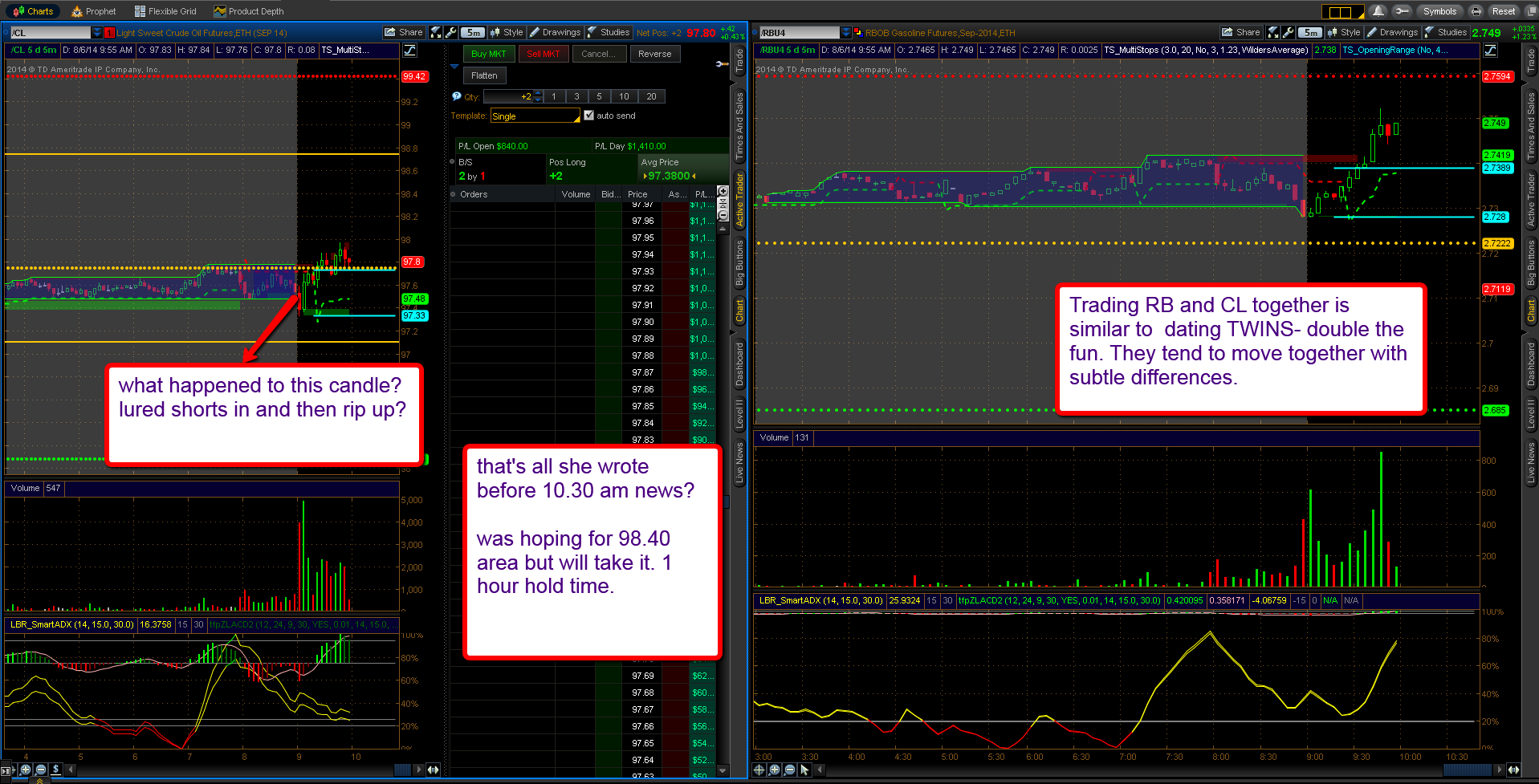Toggle the Dashboard side tab beside /CL
This screenshot has width=1539, height=784.
tap(739, 364)
